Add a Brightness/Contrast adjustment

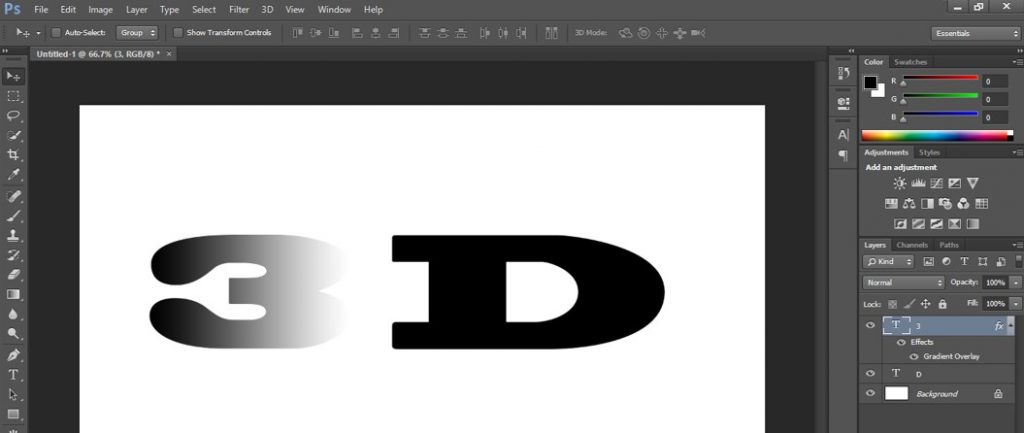point(900,184)
